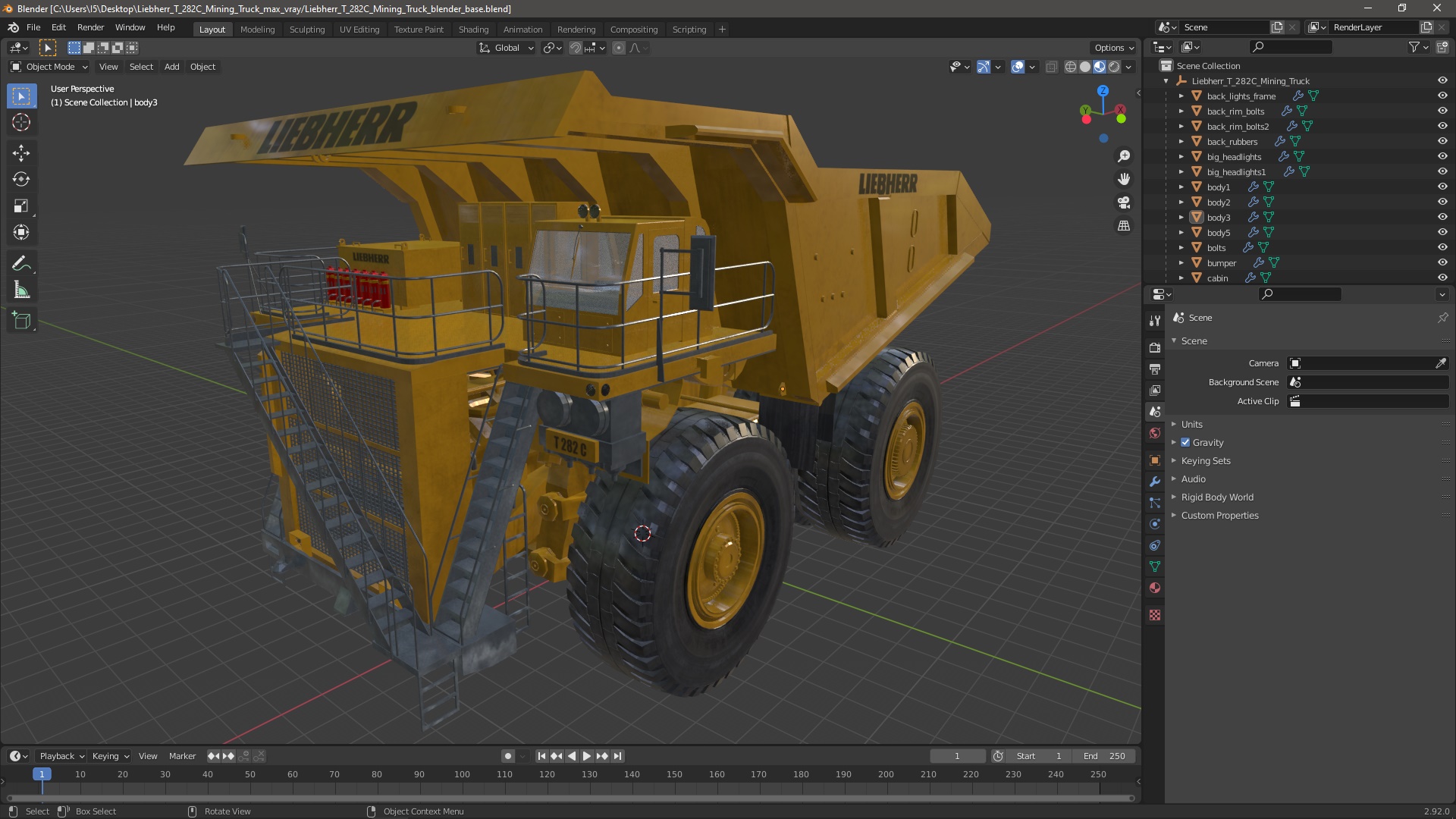Expand cabin in the outliner tree
The height and width of the screenshot is (819, 1456).
tap(1181, 278)
